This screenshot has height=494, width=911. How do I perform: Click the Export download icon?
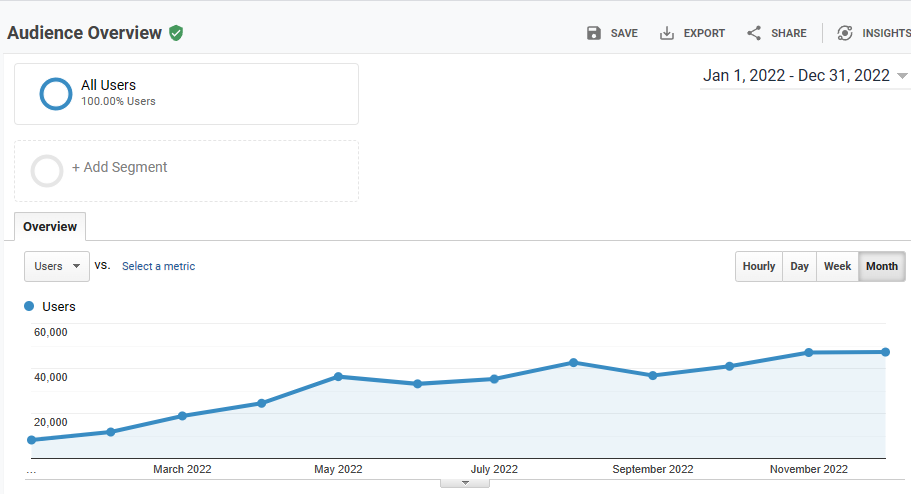[666, 33]
